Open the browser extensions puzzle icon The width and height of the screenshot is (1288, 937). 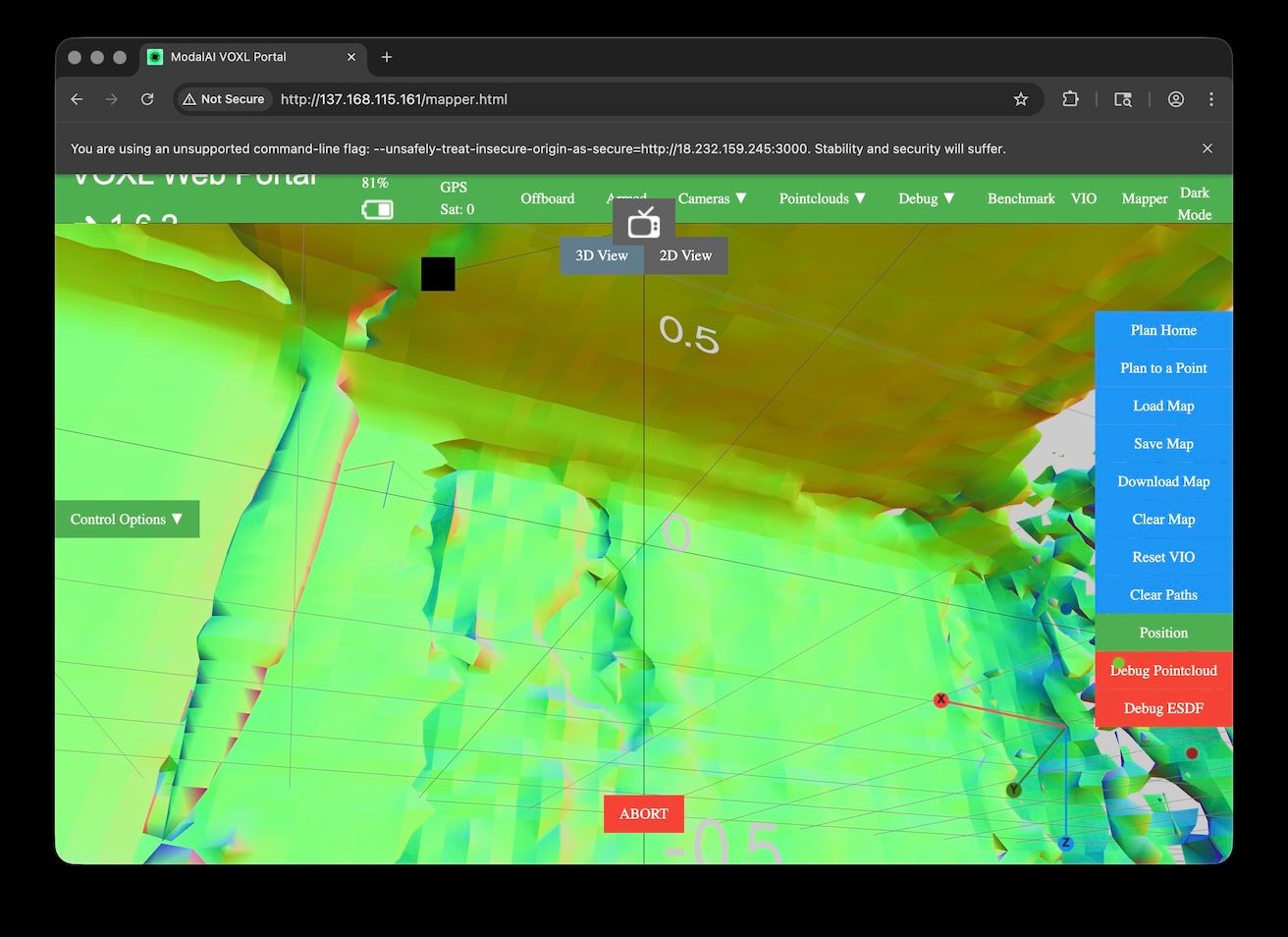coord(1070,99)
